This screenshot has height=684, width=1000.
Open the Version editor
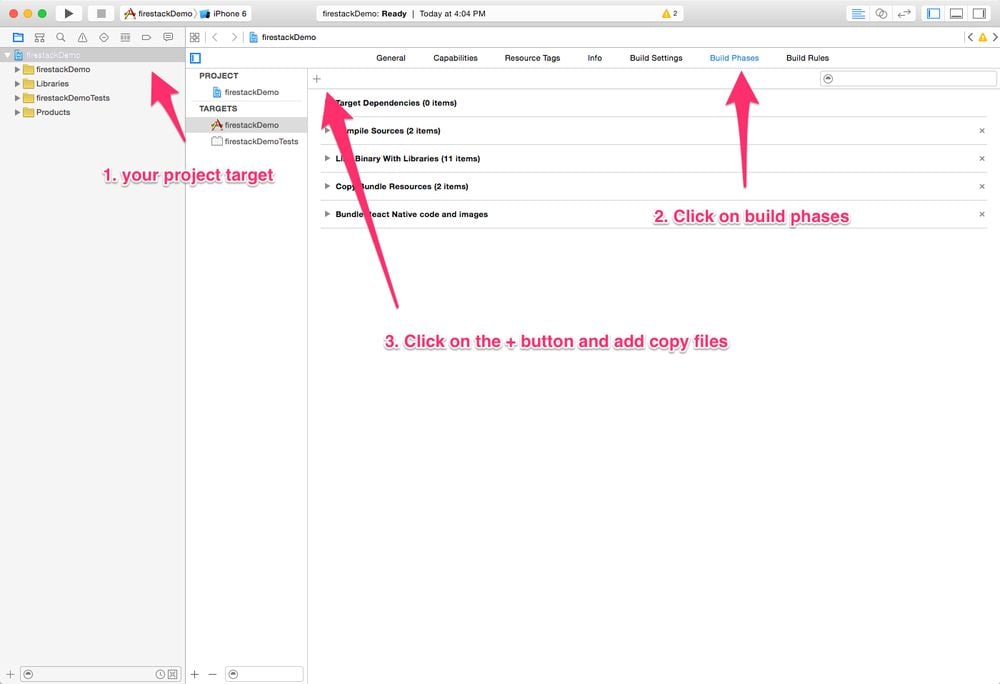pyautogui.click(x=904, y=13)
